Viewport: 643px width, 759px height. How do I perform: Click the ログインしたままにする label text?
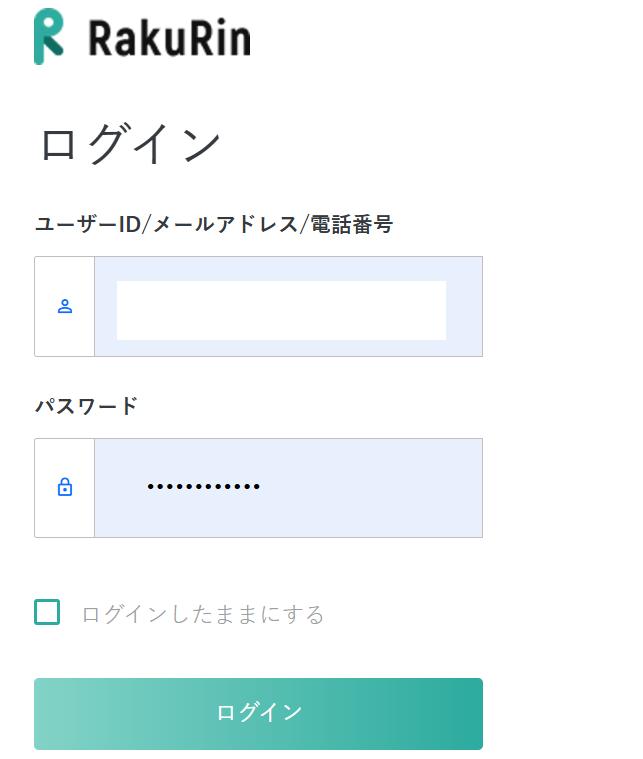[x=203, y=614]
